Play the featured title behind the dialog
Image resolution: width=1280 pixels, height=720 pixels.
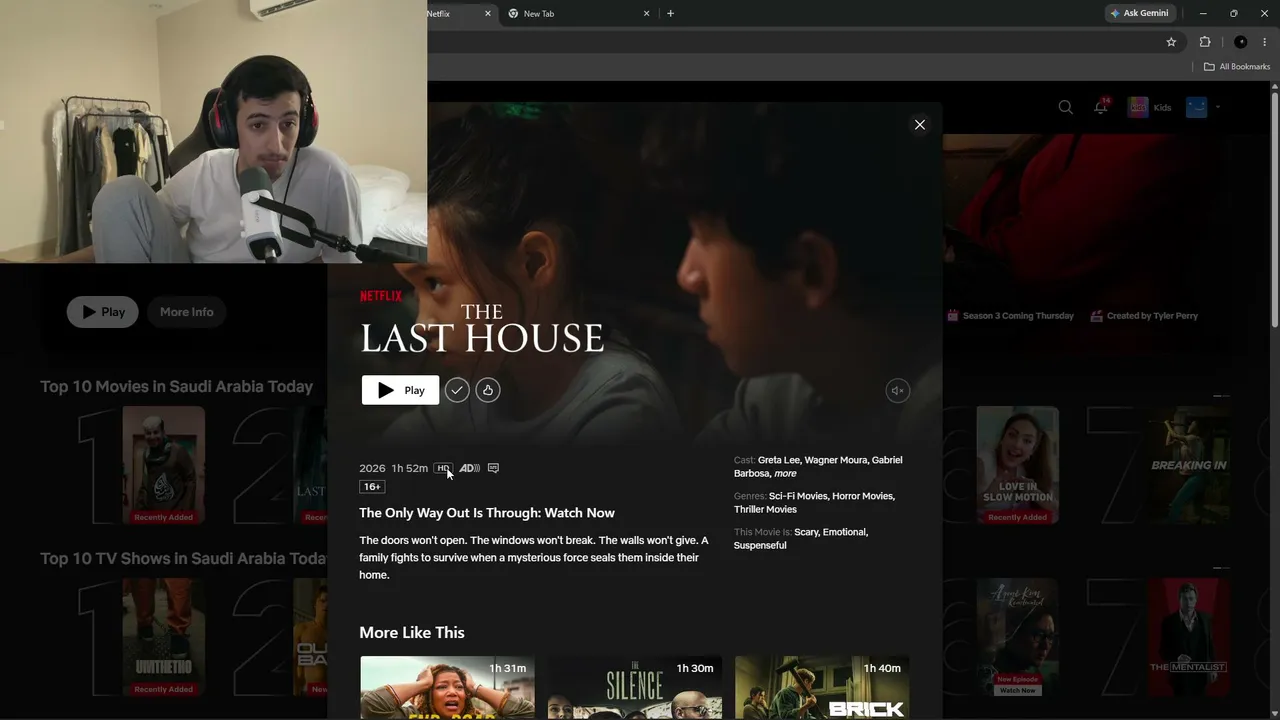point(103,312)
